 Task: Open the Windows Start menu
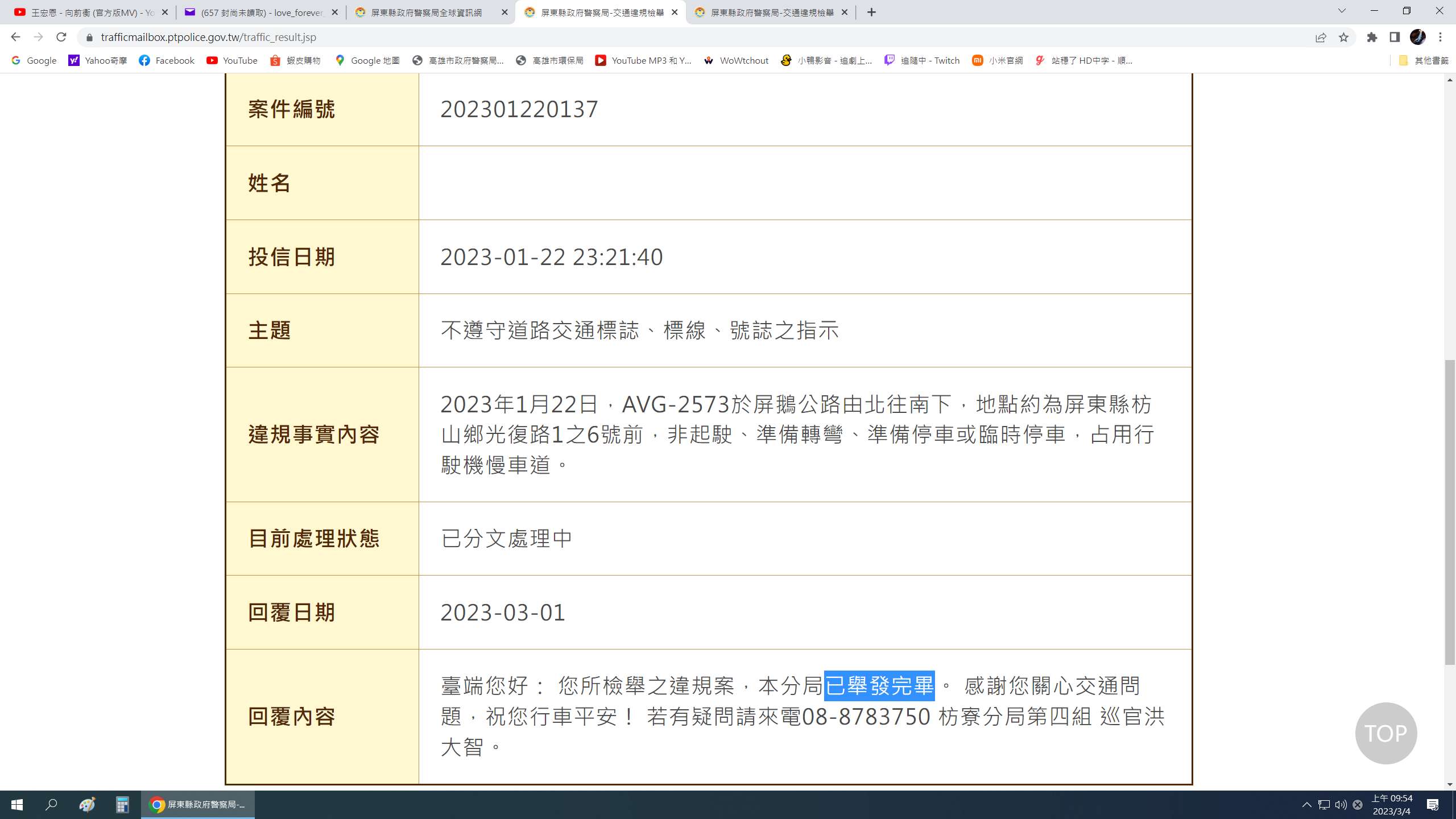[x=17, y=804]
